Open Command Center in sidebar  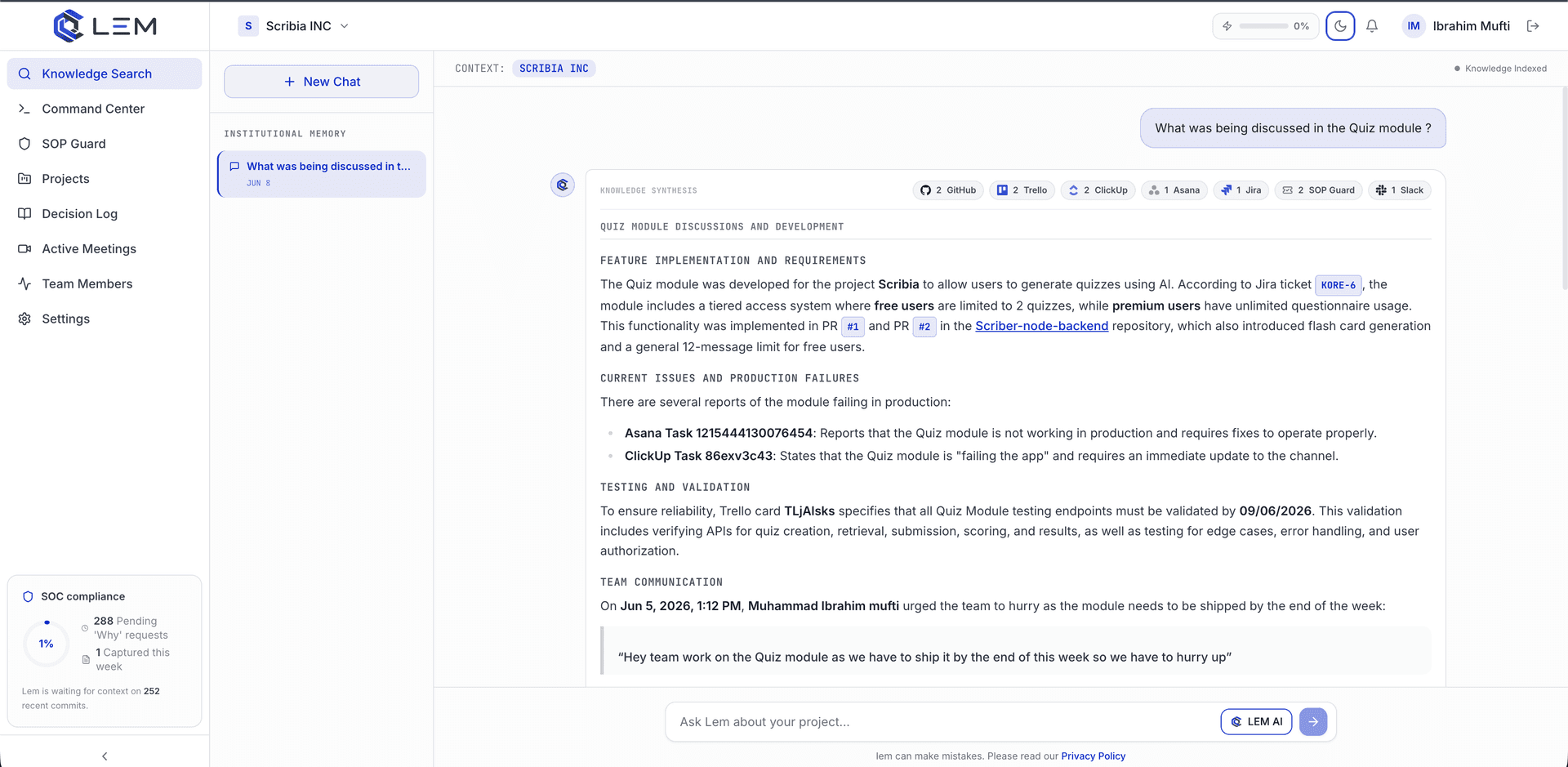105,109
